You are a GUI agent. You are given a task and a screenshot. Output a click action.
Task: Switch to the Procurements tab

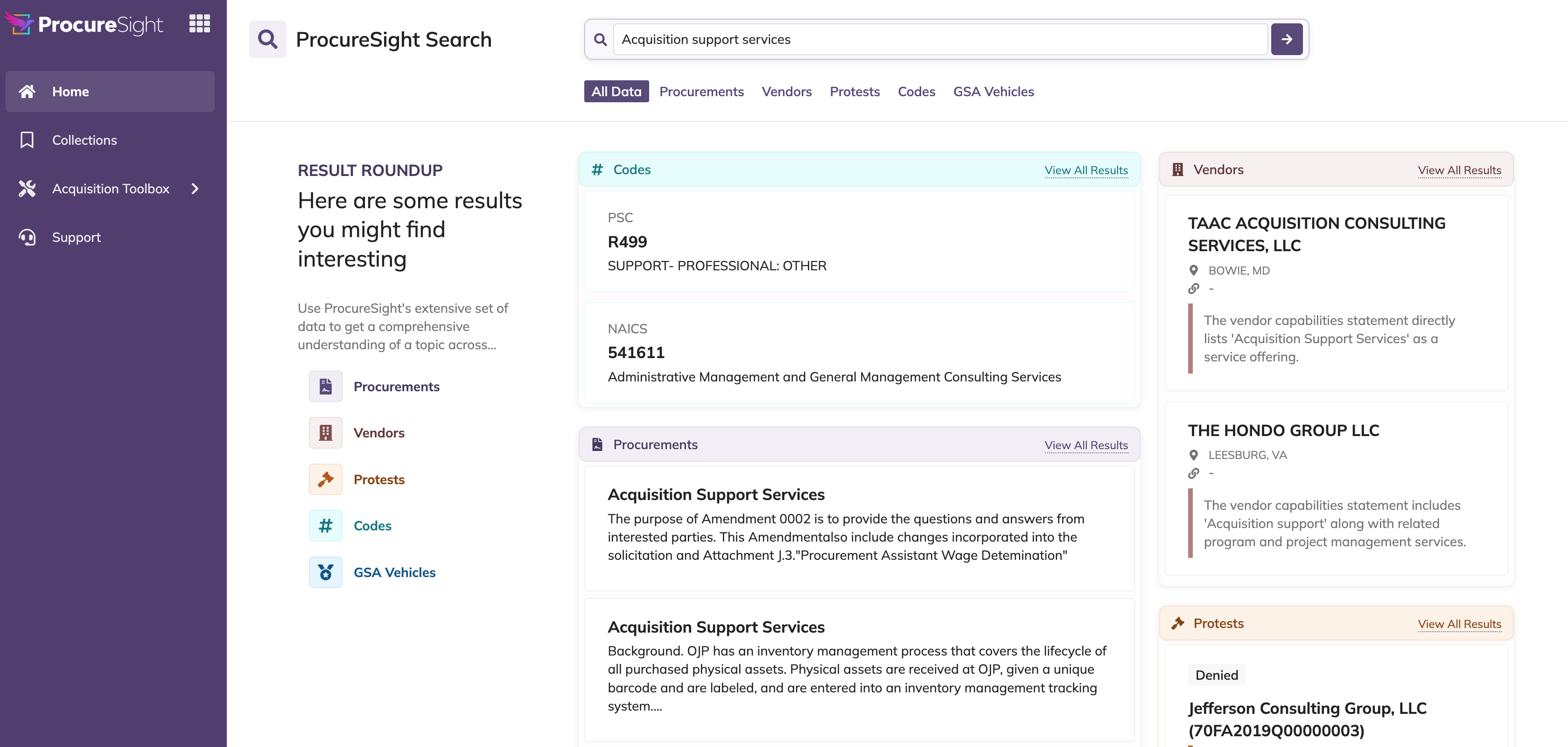[x=701, y=92]
